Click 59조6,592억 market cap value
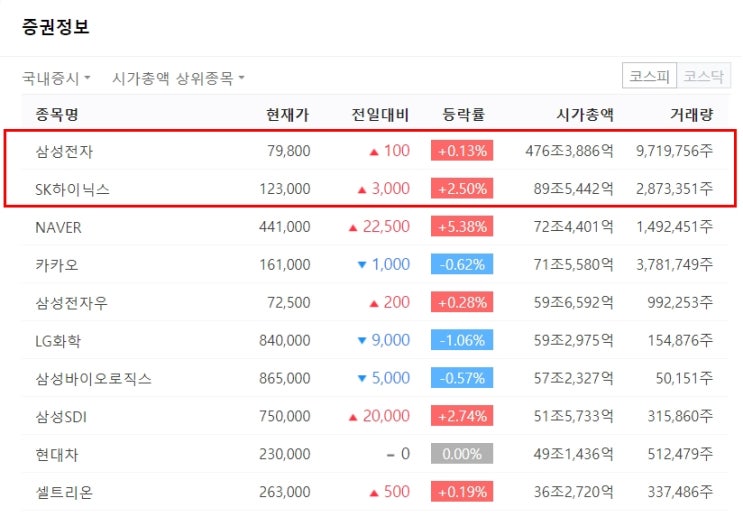Viewport: 743px width, 526px height. coord(574,302)
